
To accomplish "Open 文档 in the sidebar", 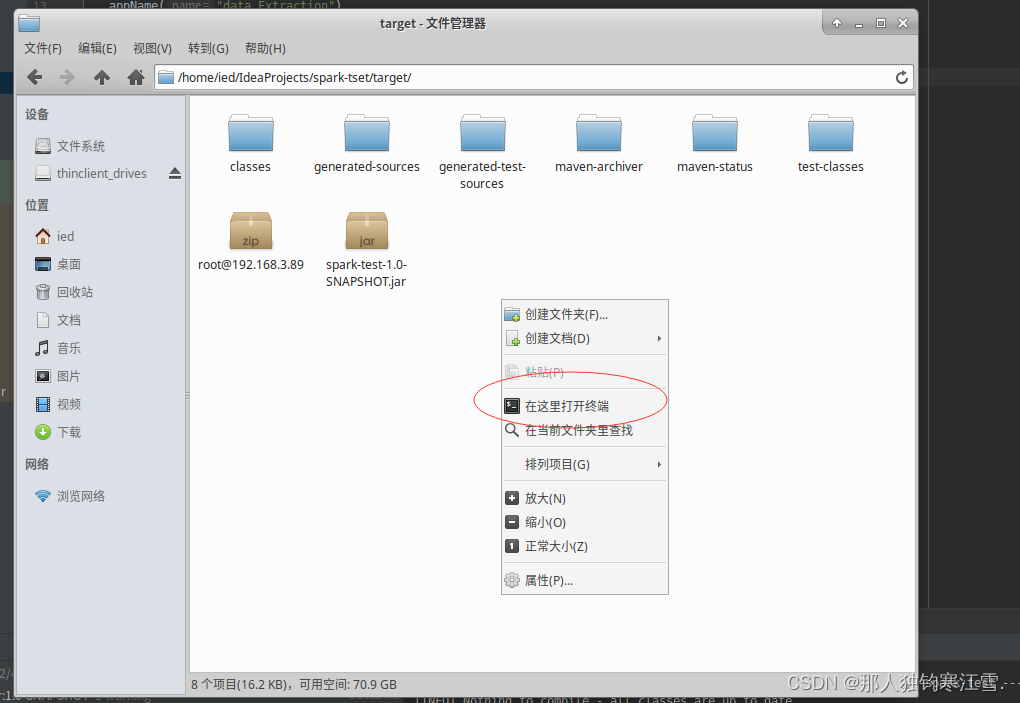I will coord(58,320).
